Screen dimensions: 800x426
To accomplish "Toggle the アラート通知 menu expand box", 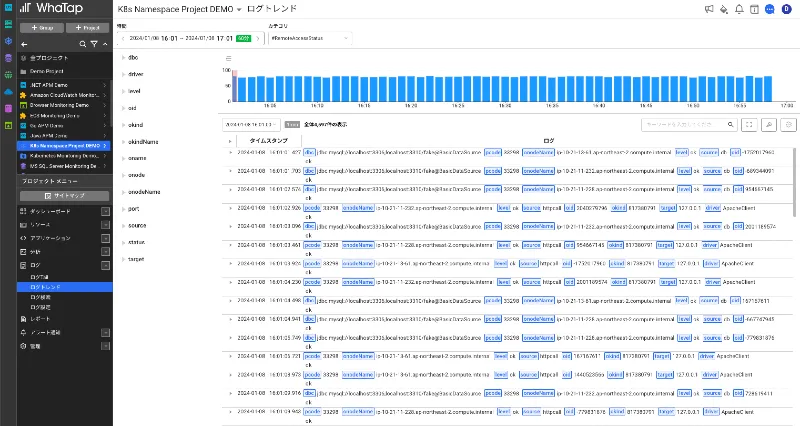I will (x=105, y=333).
